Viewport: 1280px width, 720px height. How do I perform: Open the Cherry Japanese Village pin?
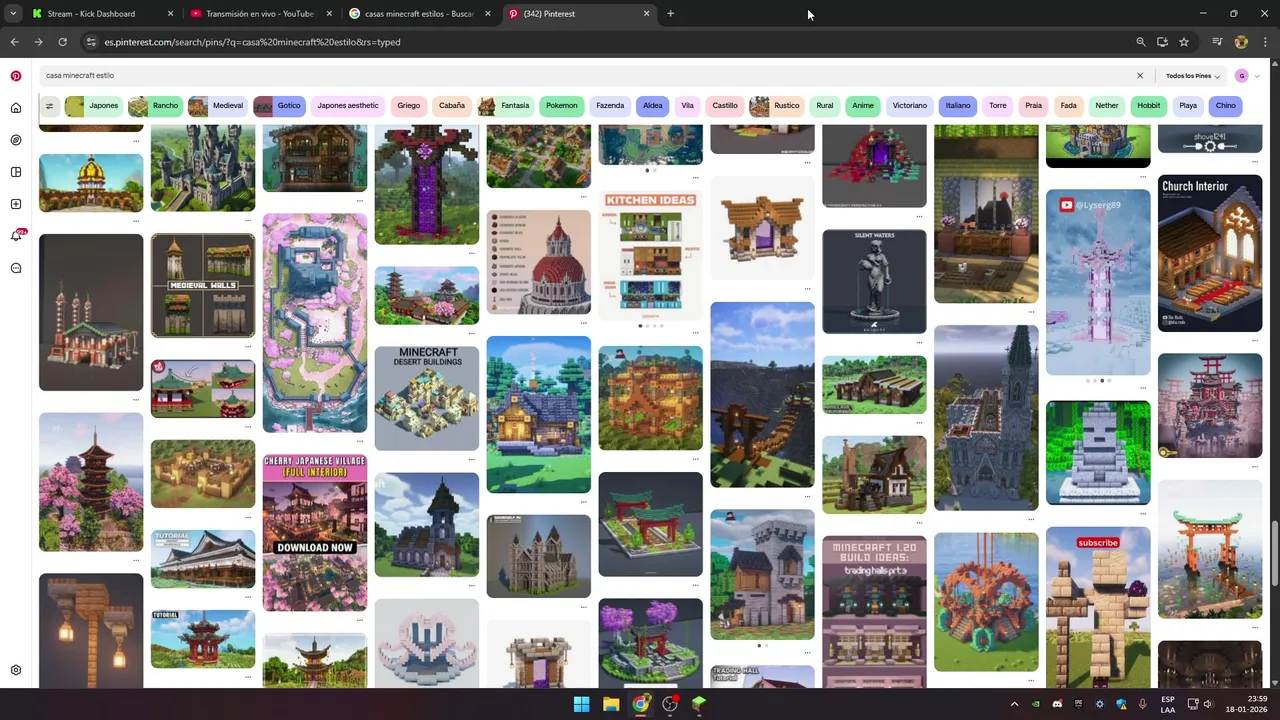pyautogui.click(x=315, y=532)
